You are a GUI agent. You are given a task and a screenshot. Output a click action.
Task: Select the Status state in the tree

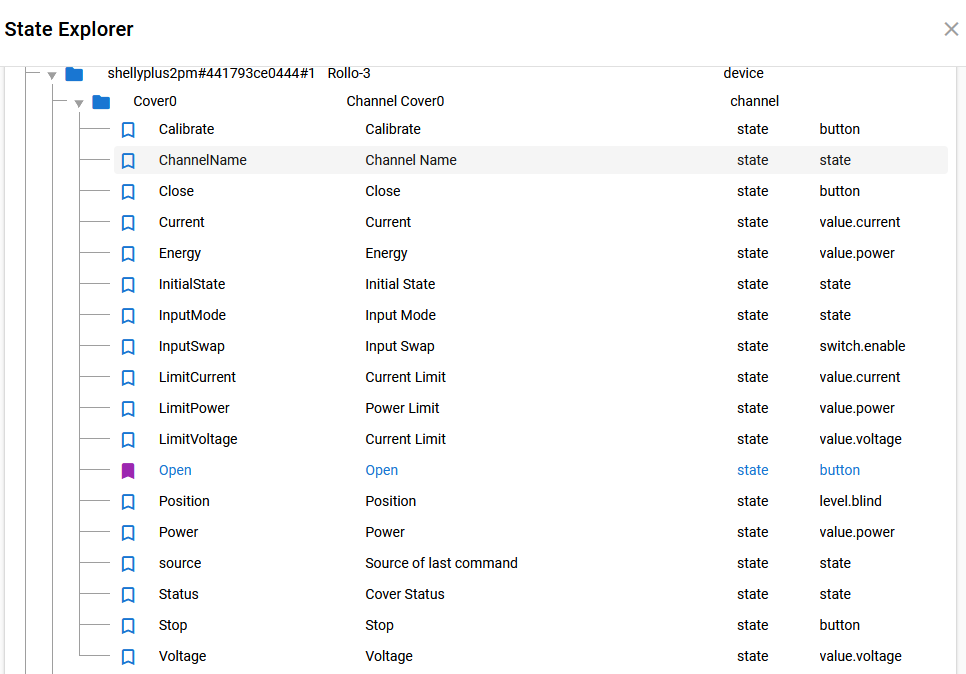coord(179,594)
